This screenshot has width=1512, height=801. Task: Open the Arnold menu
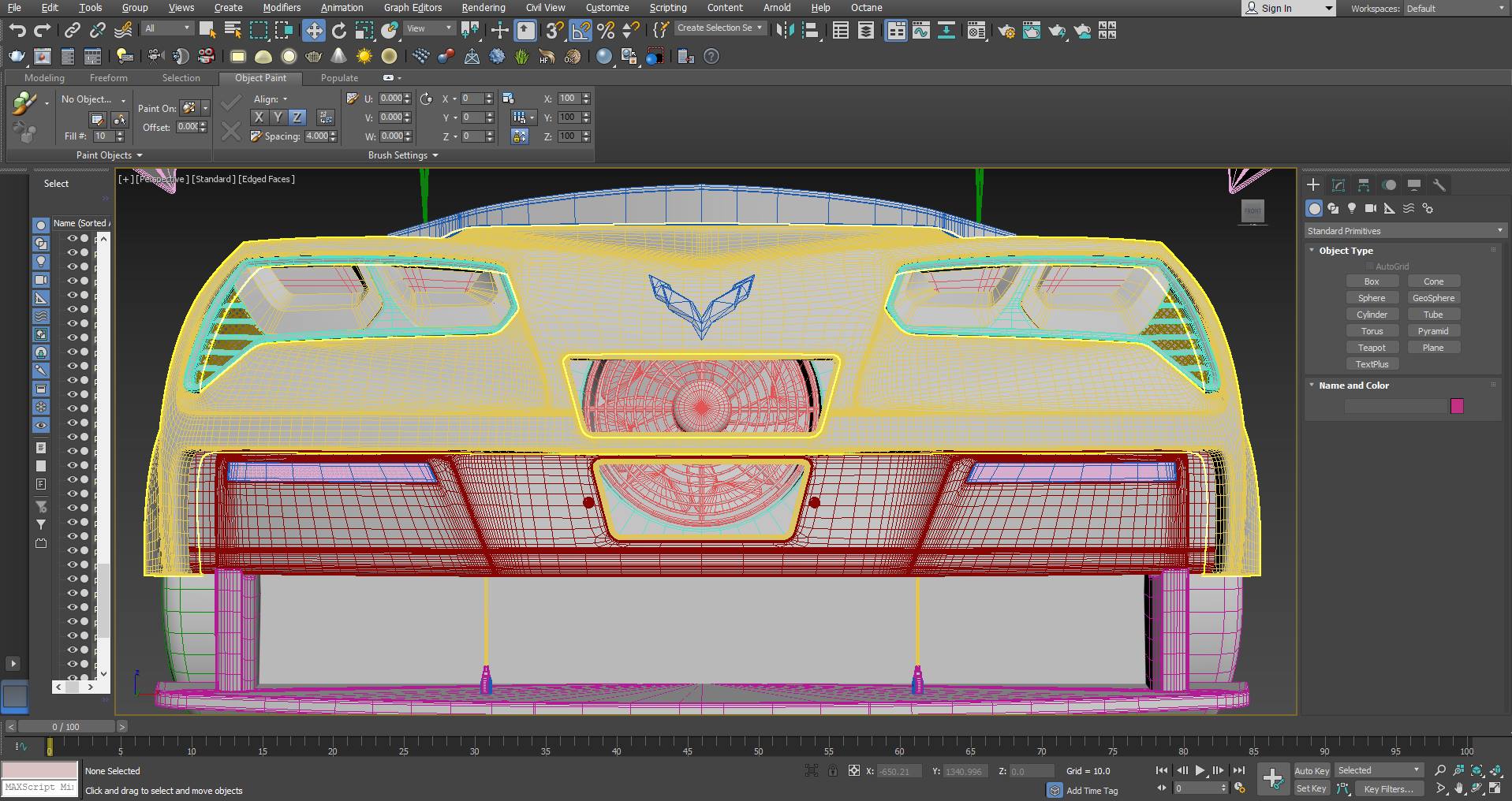tap(777, 8)
